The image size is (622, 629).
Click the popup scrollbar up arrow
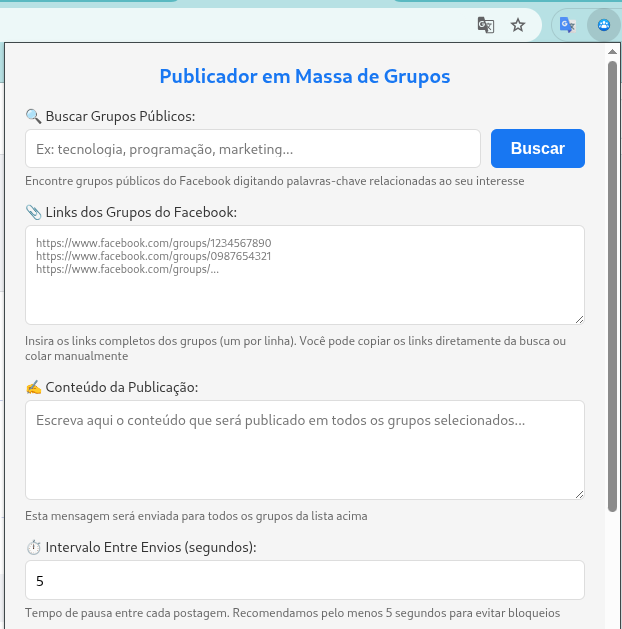tap(612, 52)
